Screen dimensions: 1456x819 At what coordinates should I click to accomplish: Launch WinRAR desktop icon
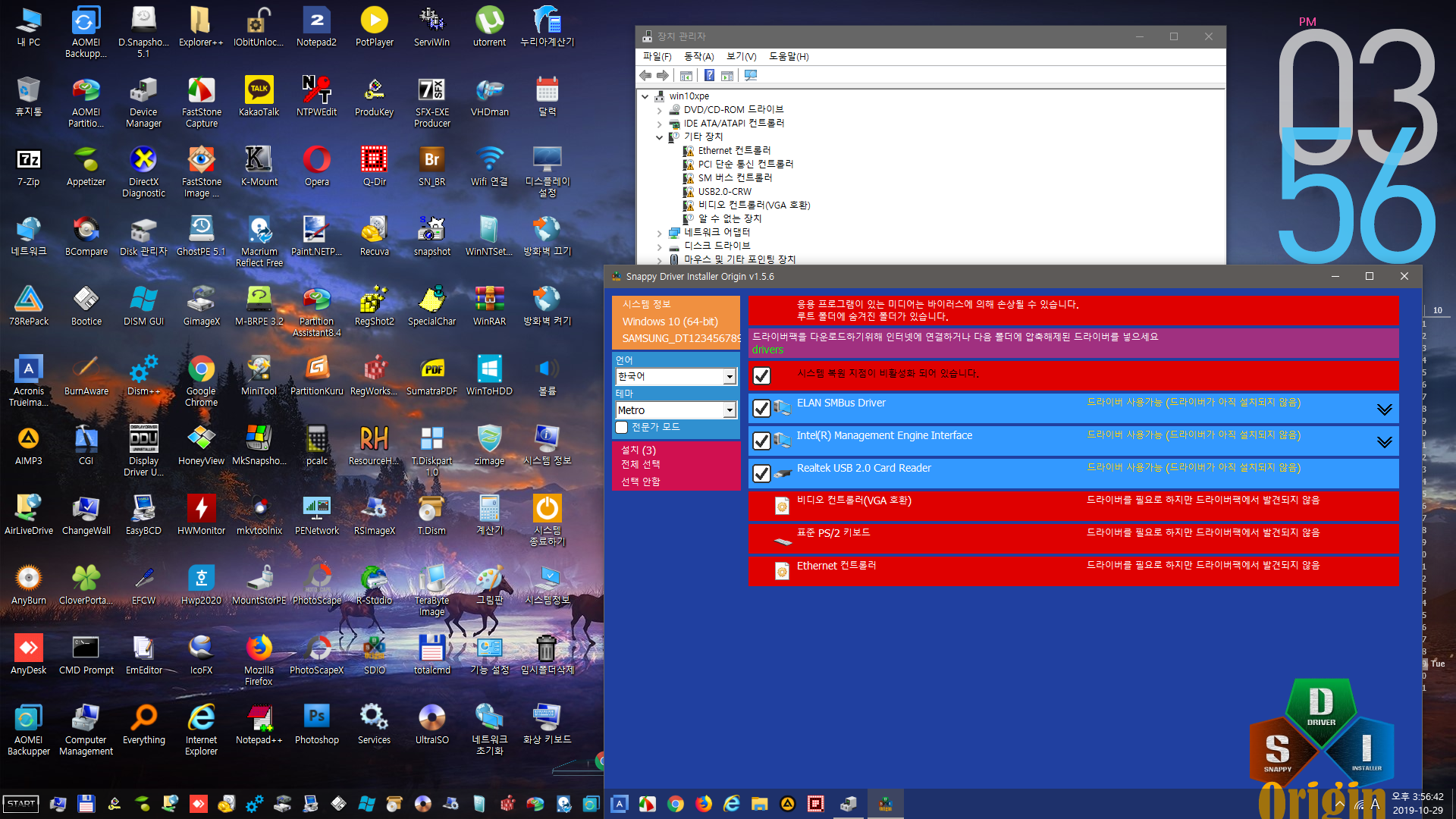pyautogui.click(x=489, y=306)
